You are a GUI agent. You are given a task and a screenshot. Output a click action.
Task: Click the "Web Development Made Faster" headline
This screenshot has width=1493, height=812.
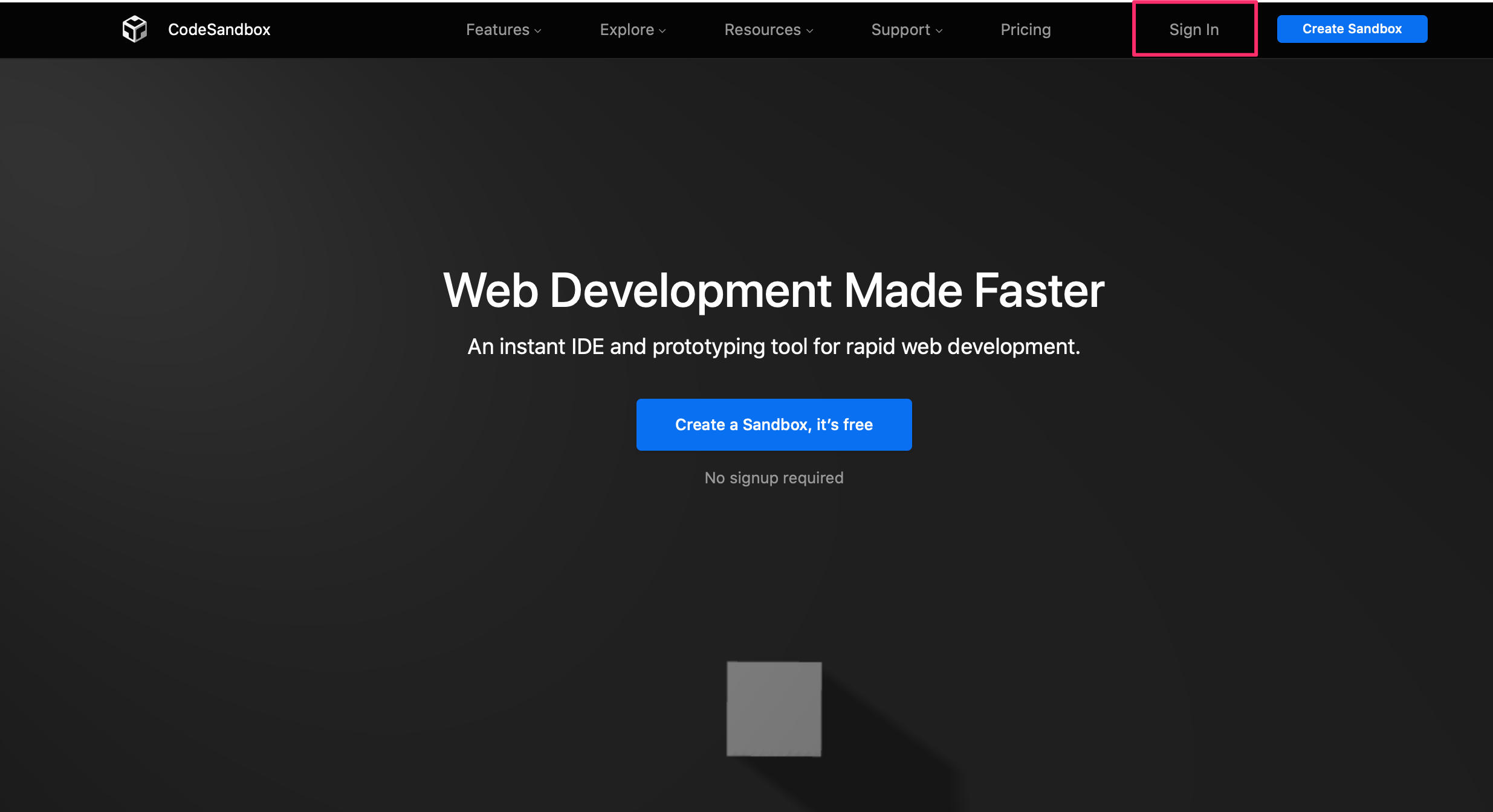(774, 291)
